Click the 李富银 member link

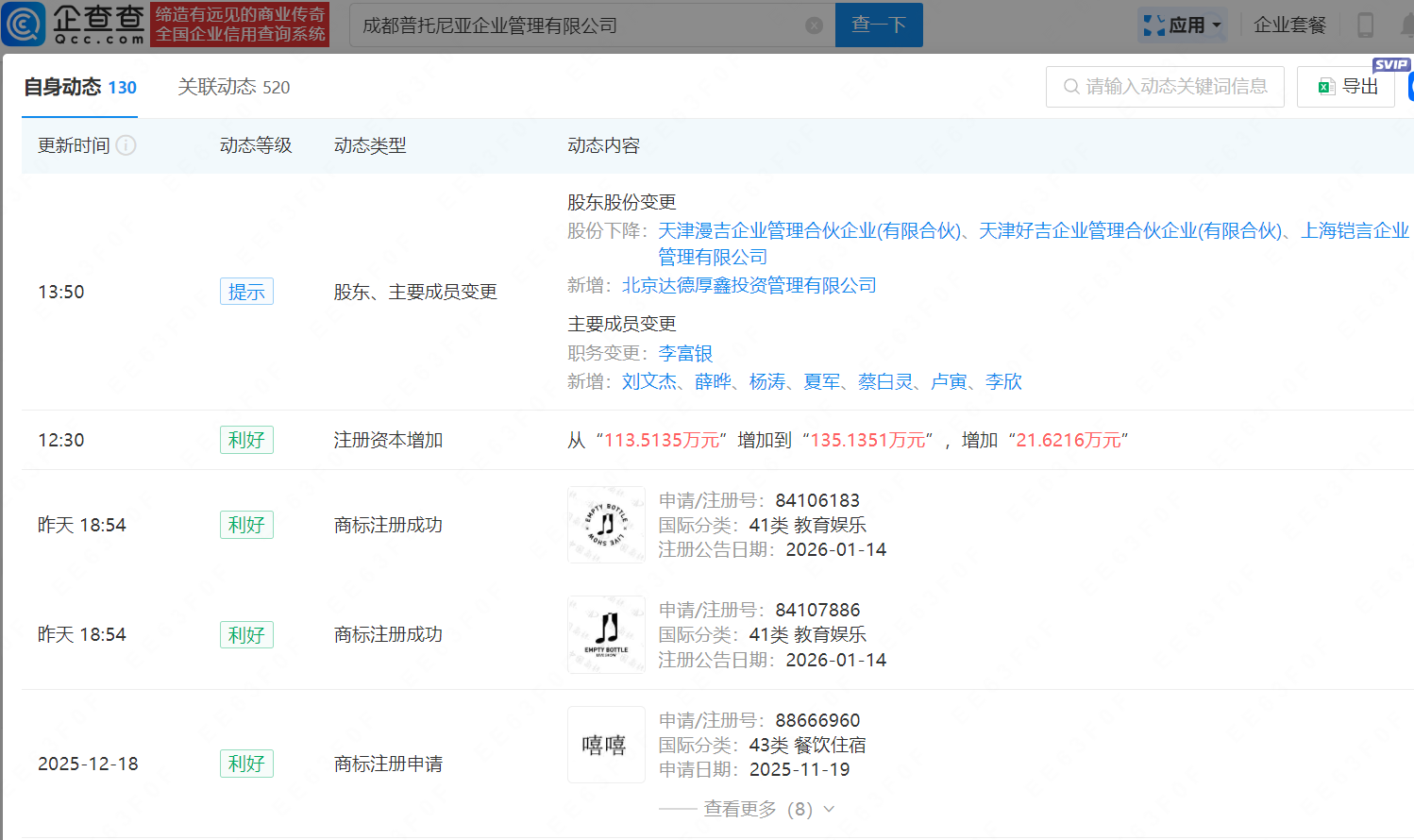coord(685,353)
